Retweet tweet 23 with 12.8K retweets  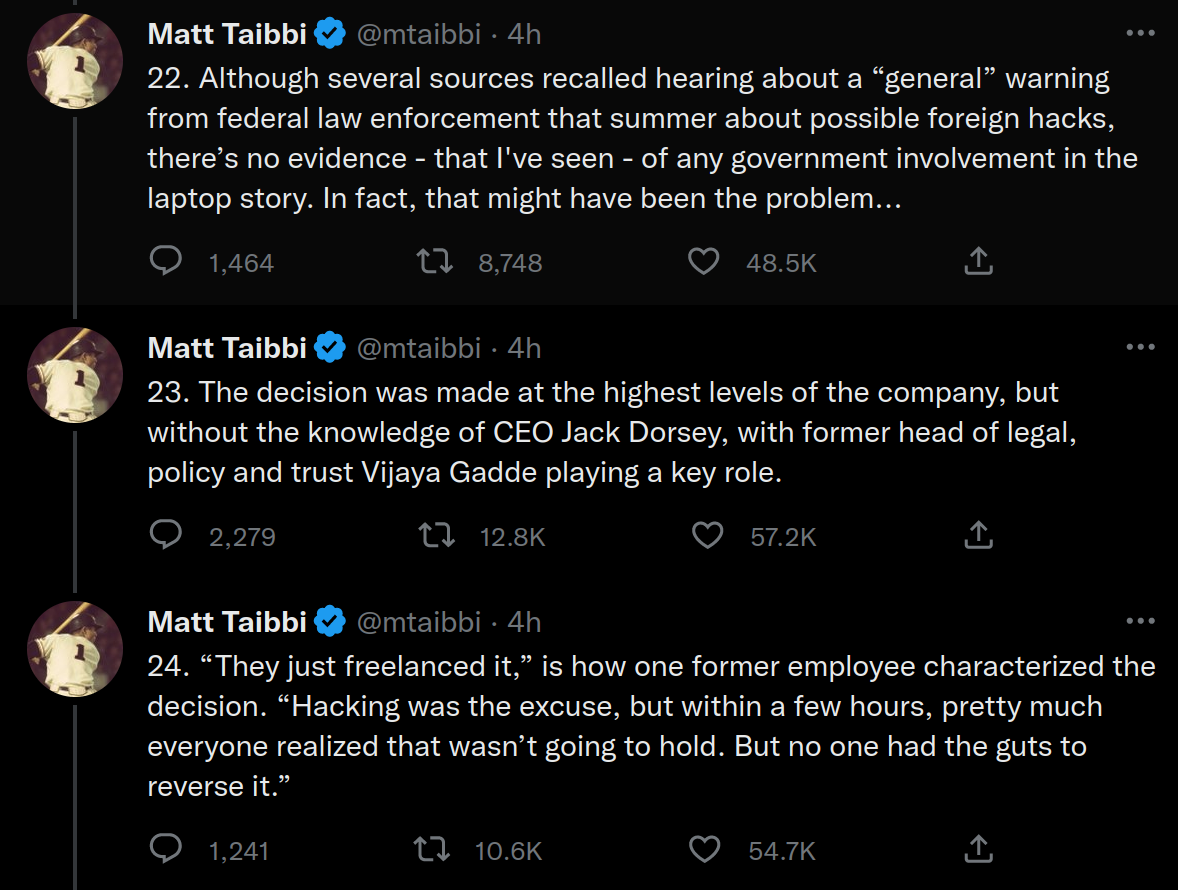pos(436,536)
